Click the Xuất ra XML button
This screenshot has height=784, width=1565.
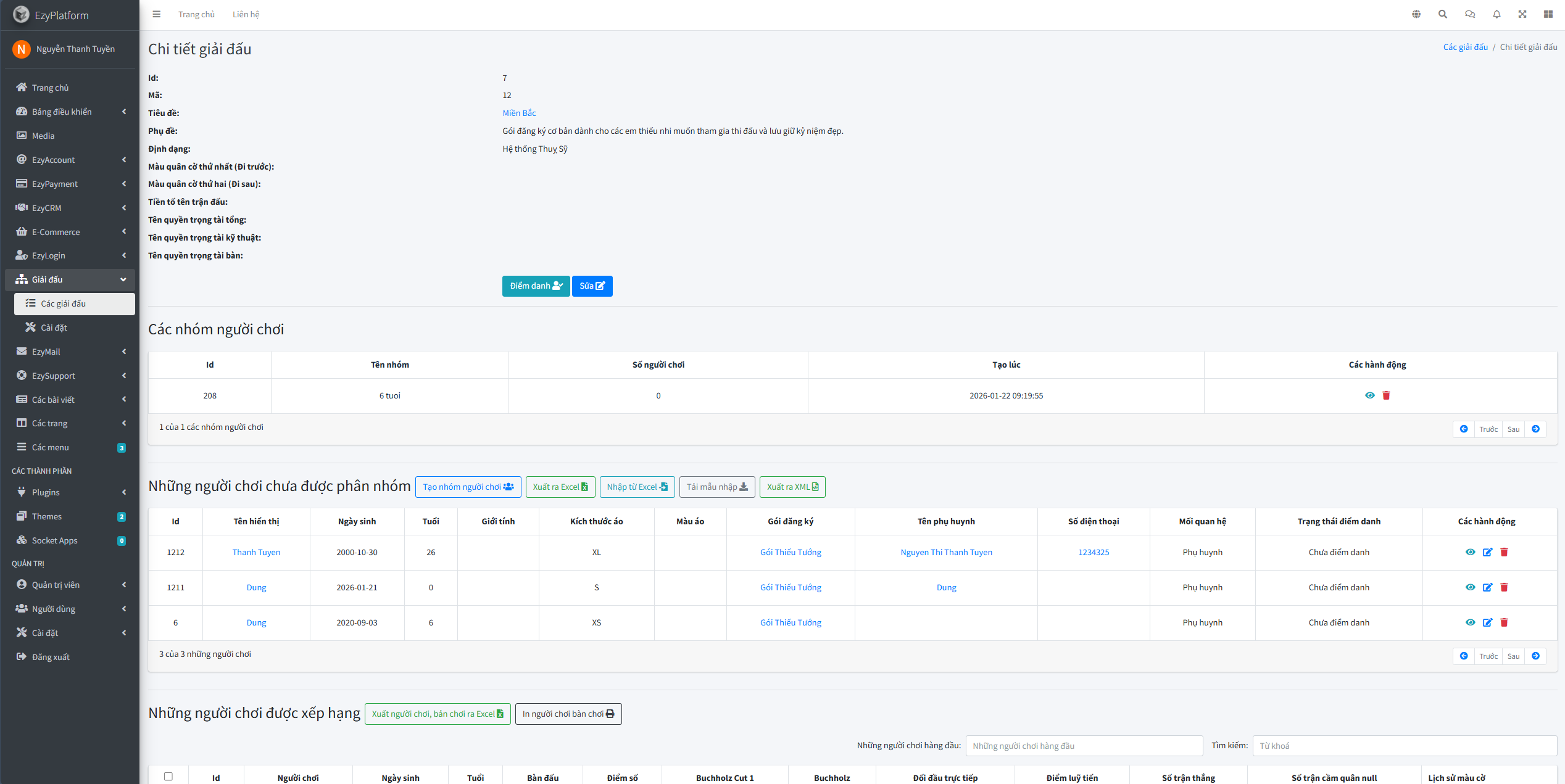pyautogui.click(x=792, y=487)
